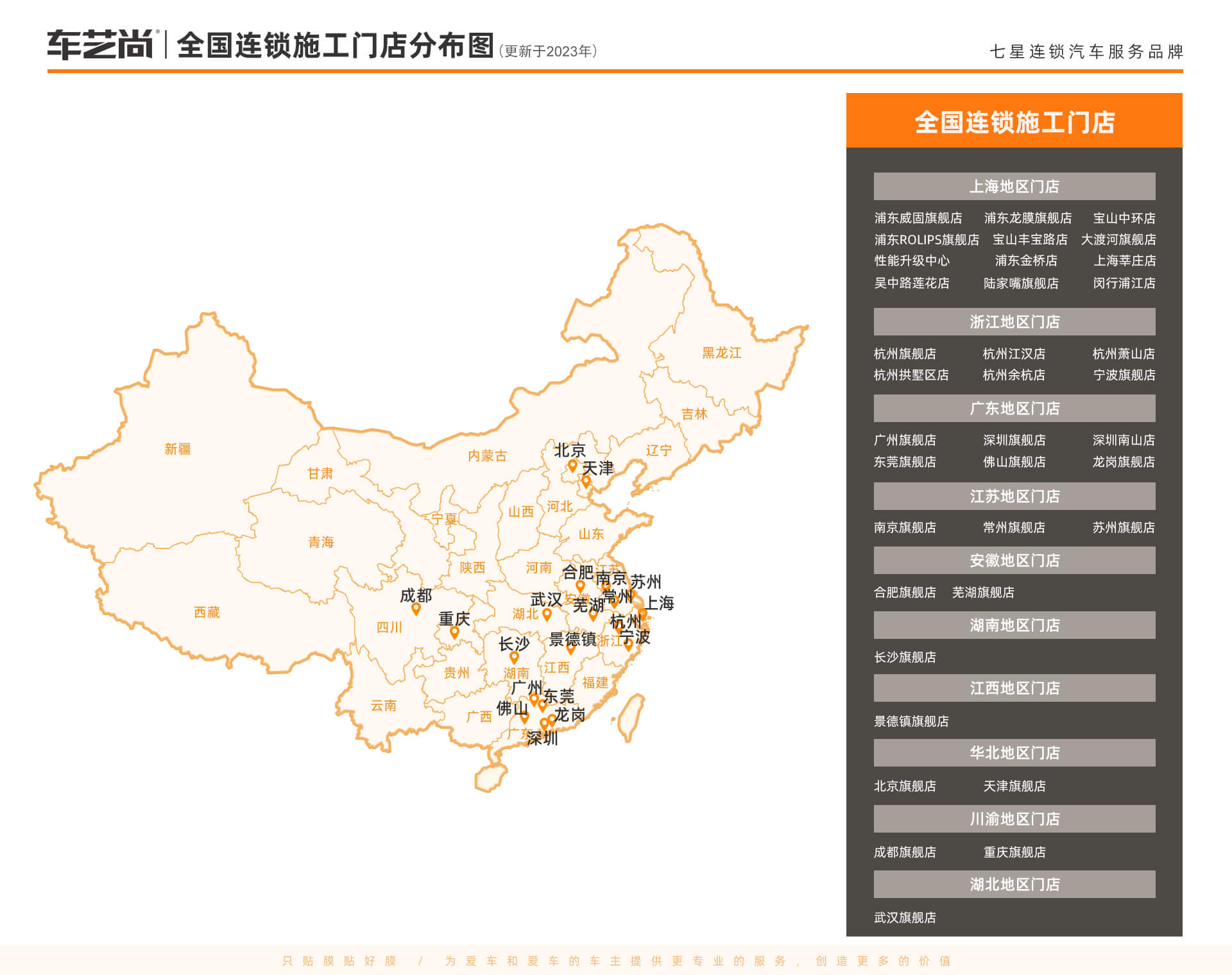Click the Wuhan (武汉) map pin
This screenshot has height=975, width=1232.
click(x=547, y=614)
